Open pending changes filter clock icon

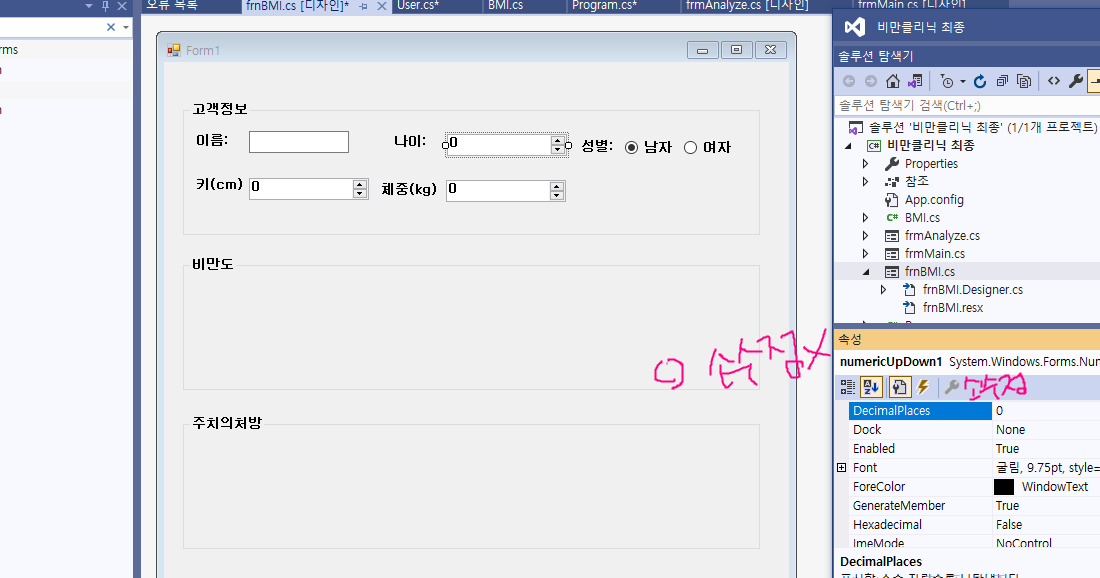(x=947, y=81)
